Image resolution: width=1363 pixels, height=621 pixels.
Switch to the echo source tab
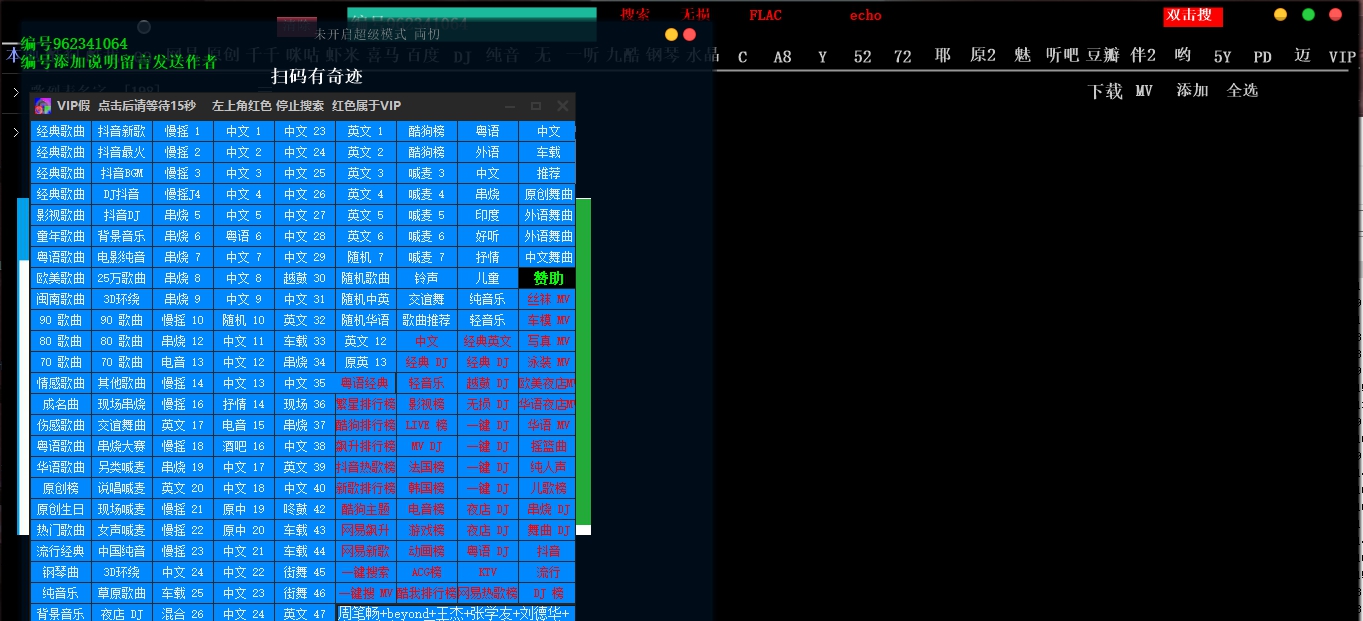pos(865,15)
